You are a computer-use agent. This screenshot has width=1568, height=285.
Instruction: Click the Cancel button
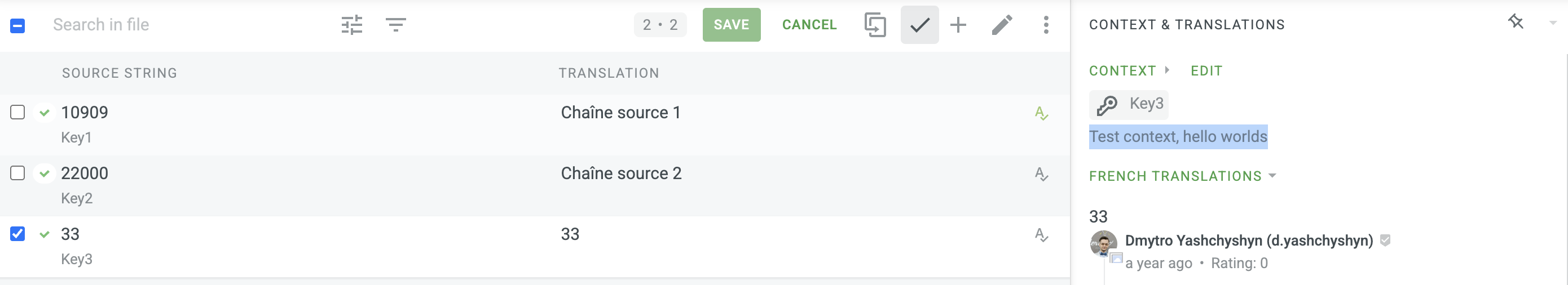(809, 25)
